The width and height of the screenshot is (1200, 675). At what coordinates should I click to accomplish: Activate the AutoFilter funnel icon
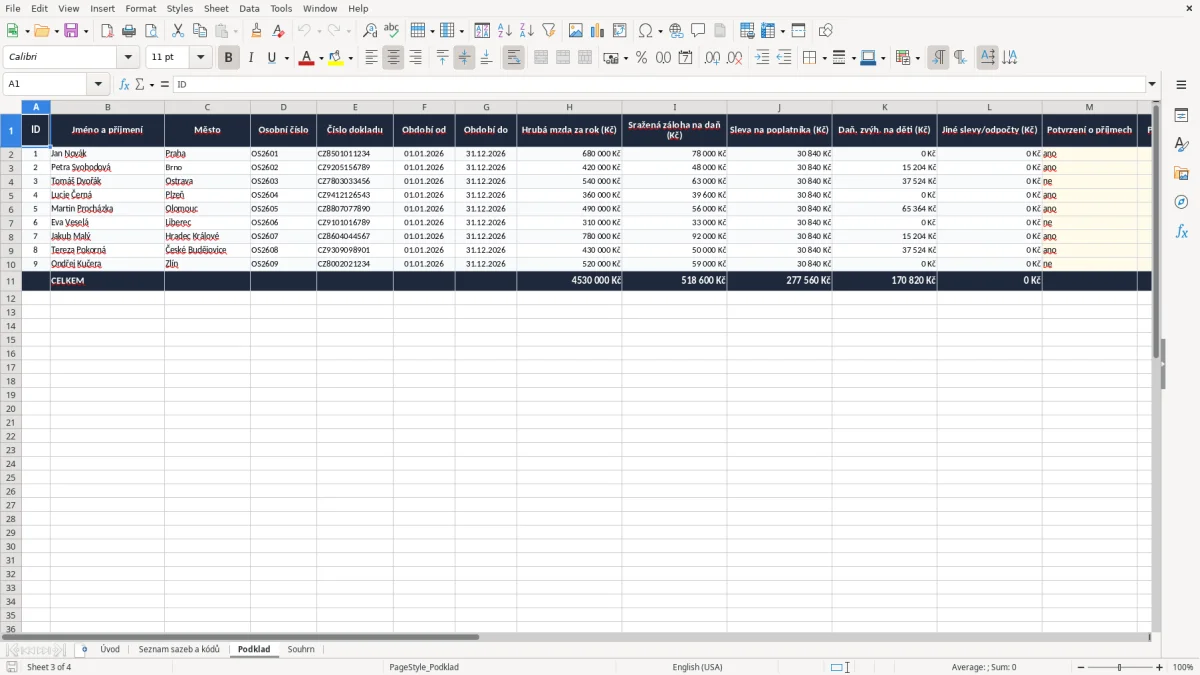[x=548, y=31]
